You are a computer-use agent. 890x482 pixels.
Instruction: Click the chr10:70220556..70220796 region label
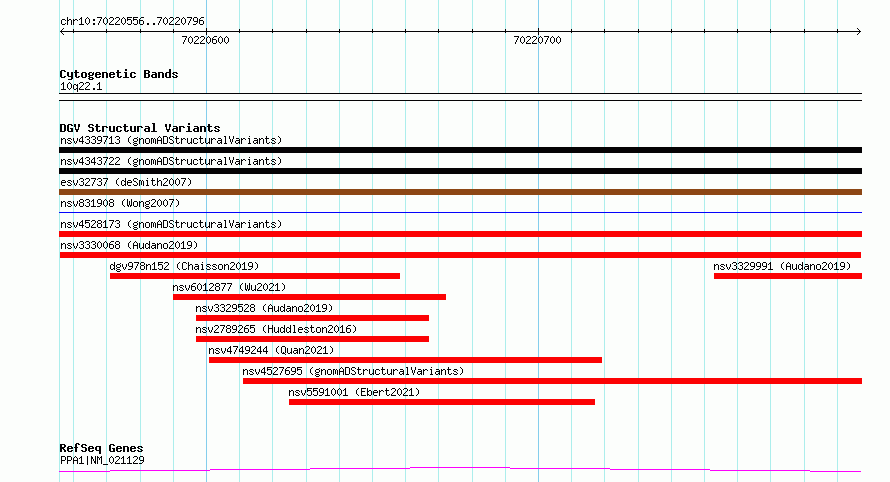coord(132,22)
